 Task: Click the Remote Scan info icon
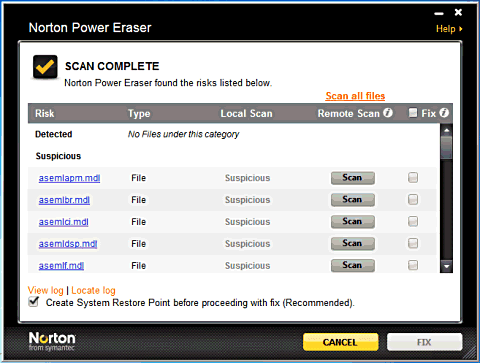coord(388,113)
